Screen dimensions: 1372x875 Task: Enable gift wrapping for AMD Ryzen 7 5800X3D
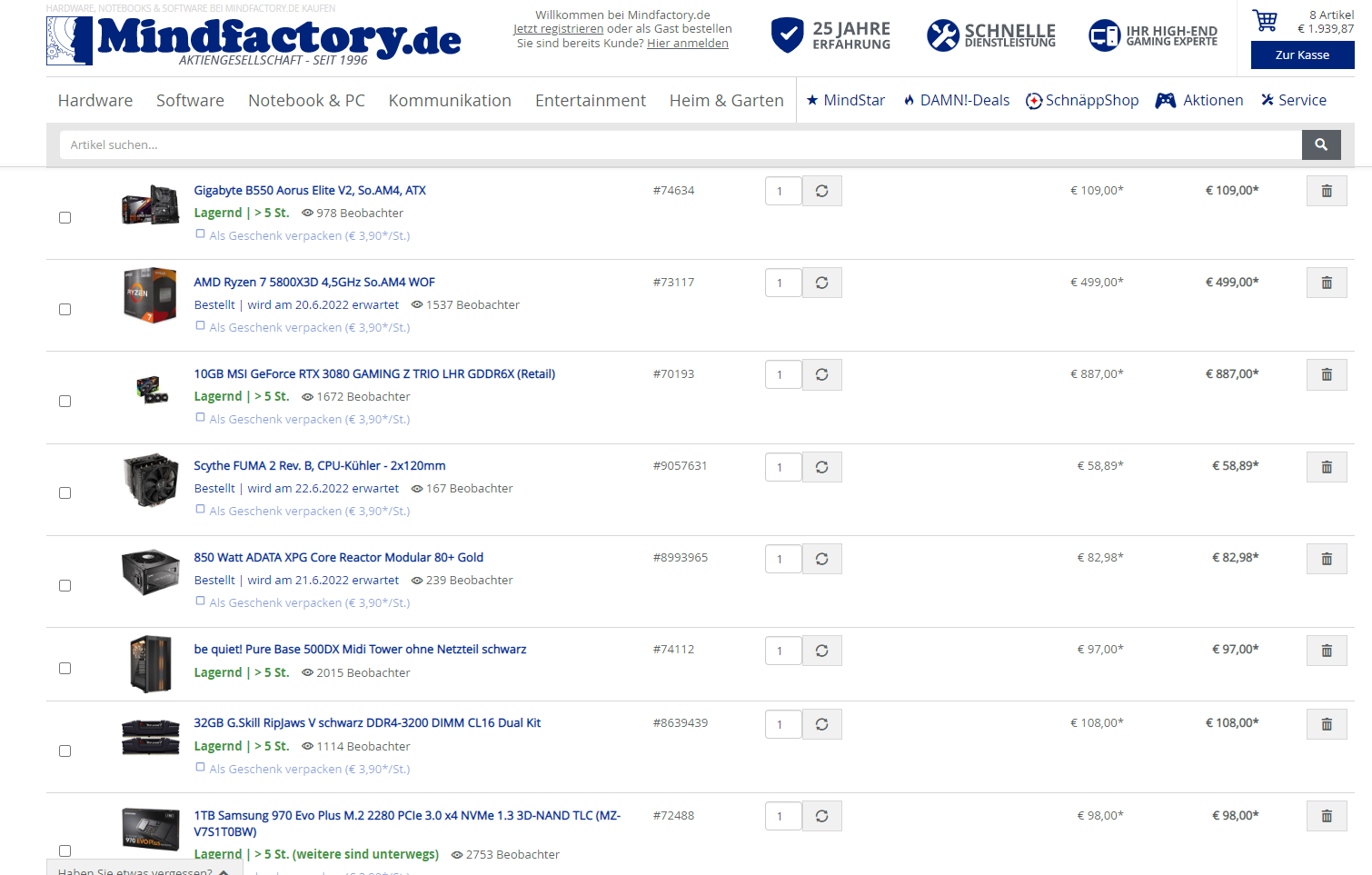(x=201, y=326)
